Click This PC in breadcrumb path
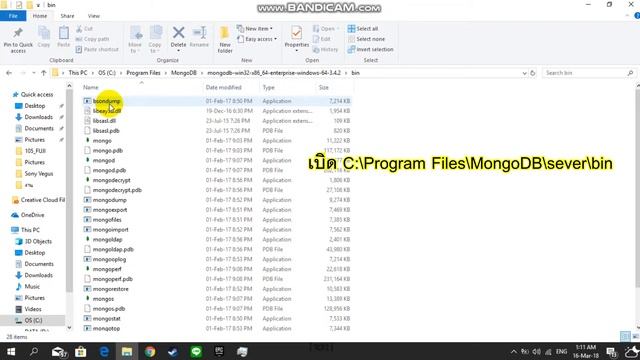Image resolution: width=640 pixels, height=360 pixels. click(78, 73)
